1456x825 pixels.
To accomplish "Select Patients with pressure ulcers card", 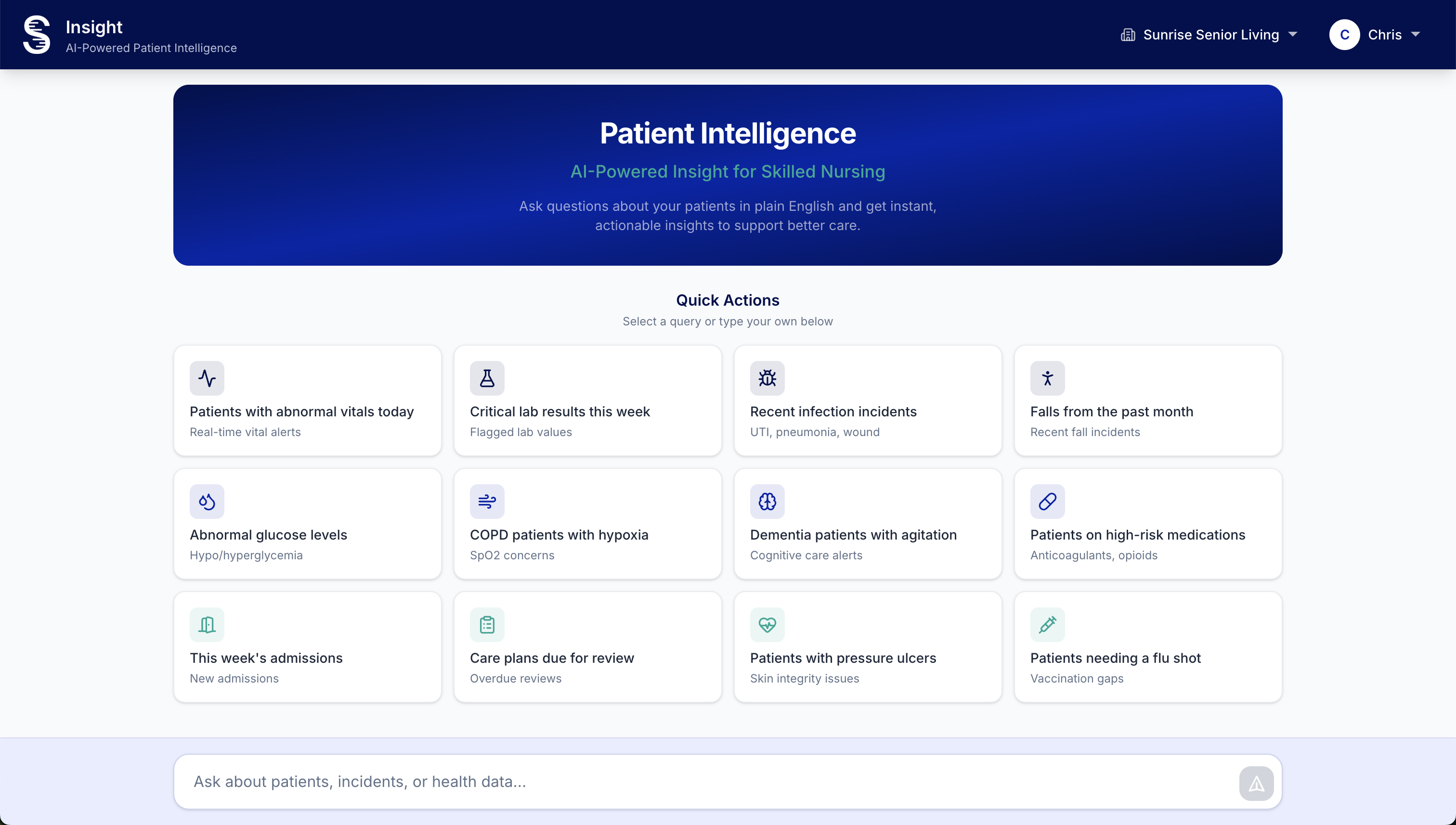I will (x=868, y=646).
